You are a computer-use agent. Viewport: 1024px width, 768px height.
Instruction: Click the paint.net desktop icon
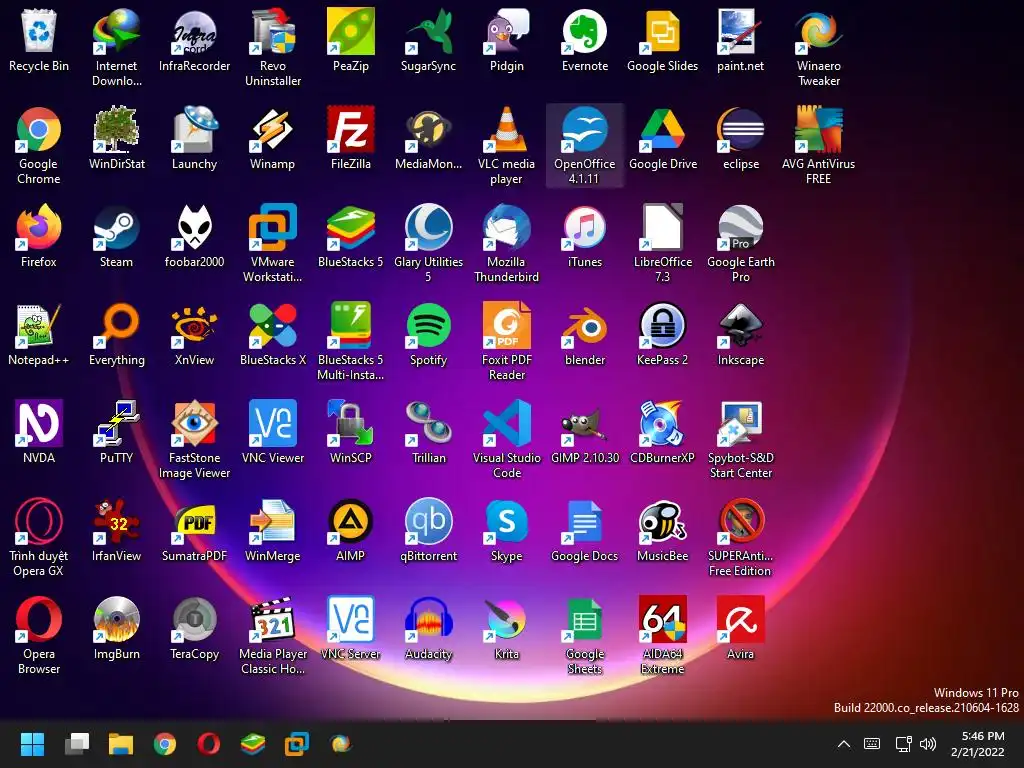741,33
